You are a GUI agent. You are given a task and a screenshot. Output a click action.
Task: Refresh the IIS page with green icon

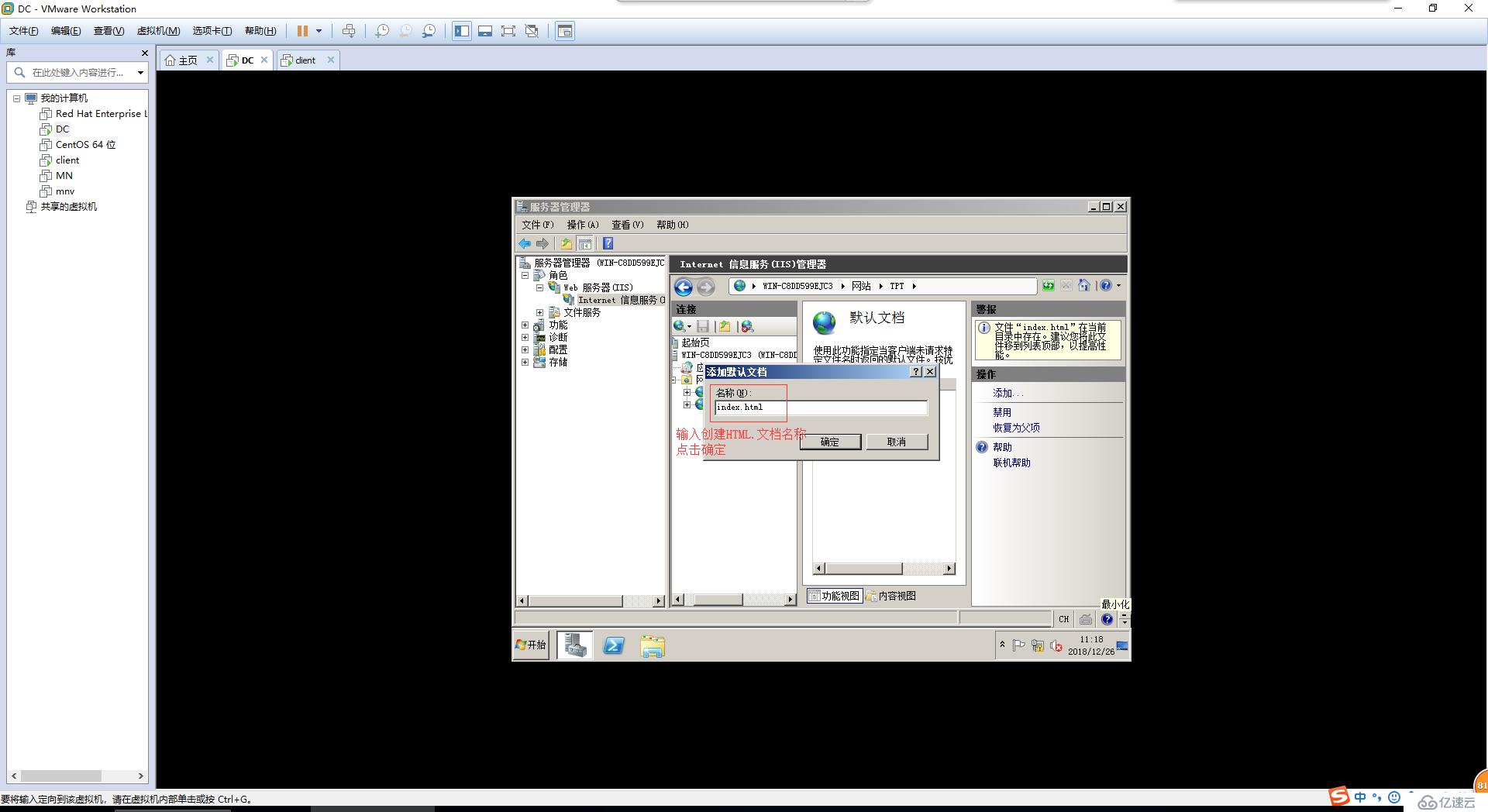pyautogui.click(x=1048, y=286)
